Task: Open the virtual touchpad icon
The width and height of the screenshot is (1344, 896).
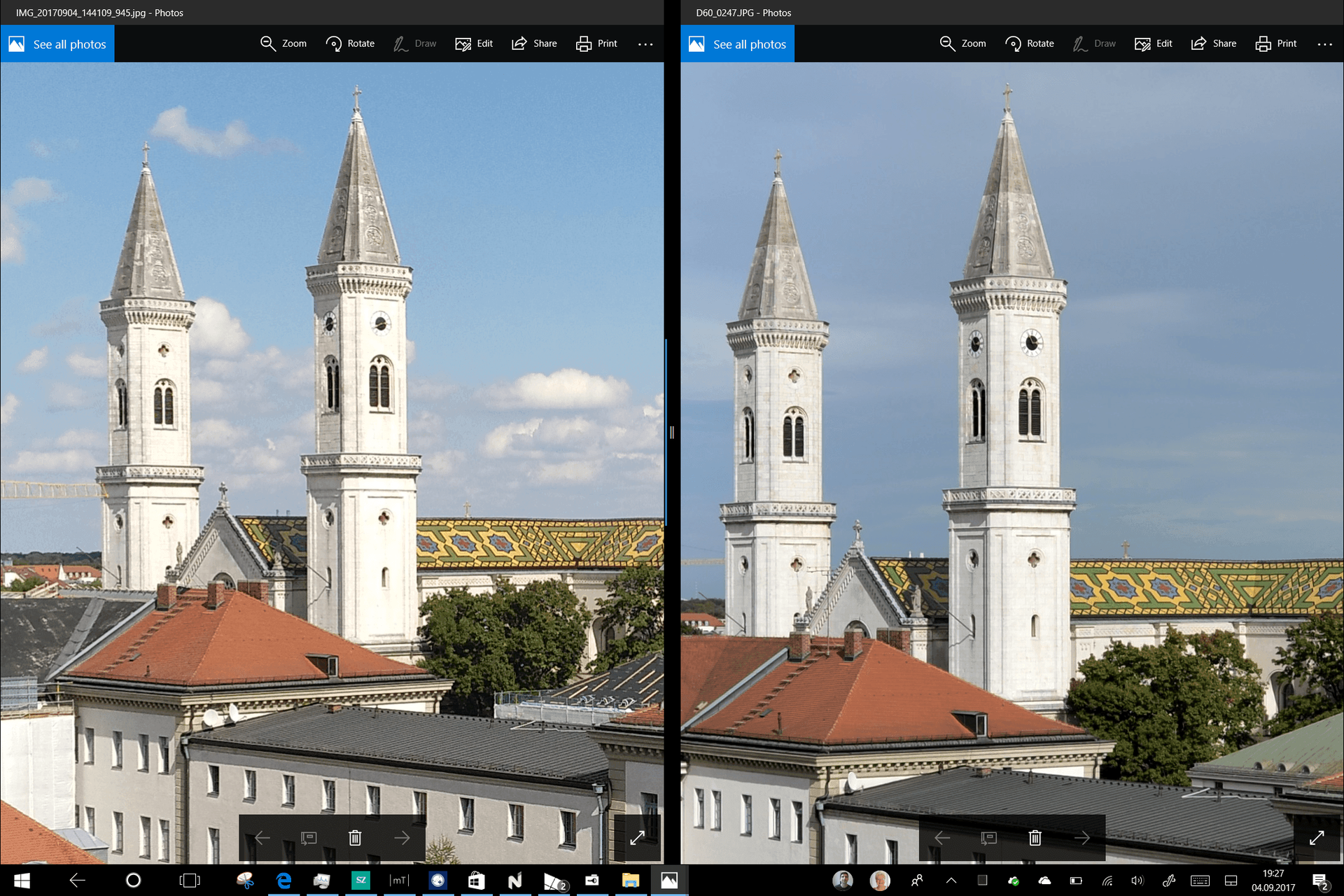Action: pyautogui.click(x=1231, y=881)
